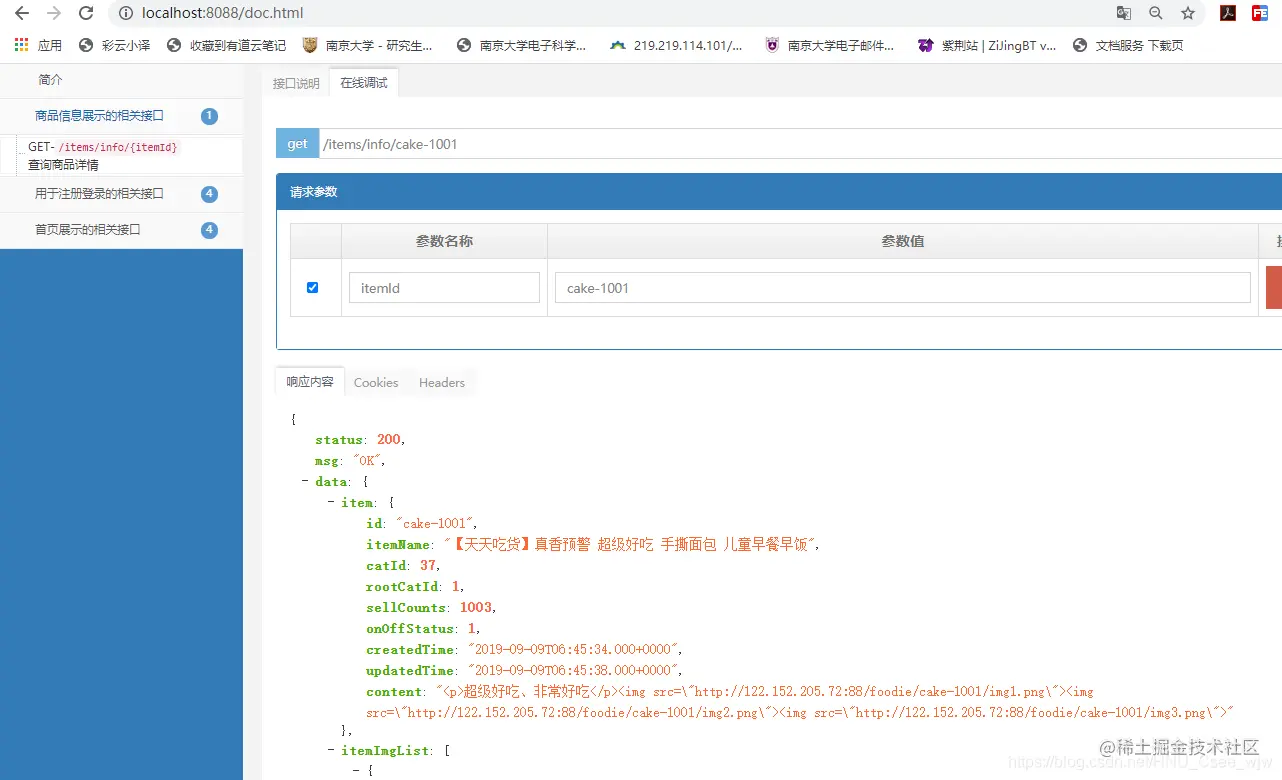The image size is (1282, 780).
Task: Click the browser forward arrow icon
Action: pyautogui.click(x=52, y=14)
